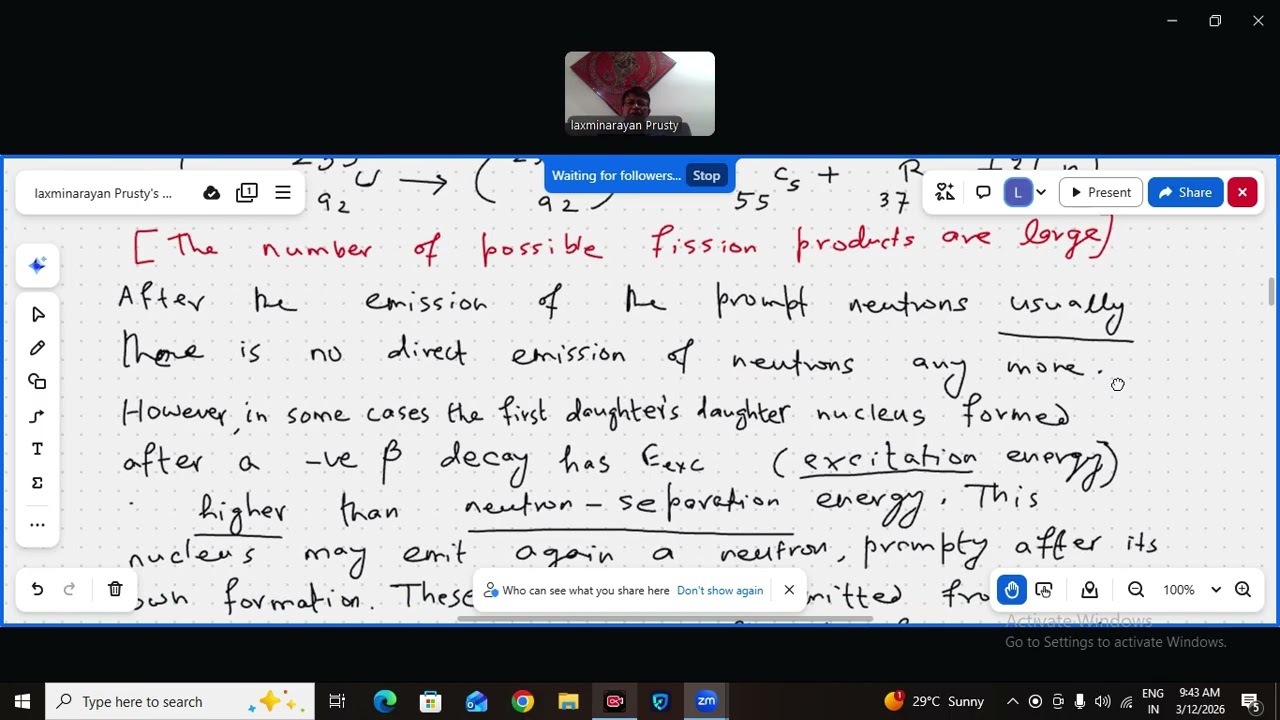This screenshot has height=720, width=1280.
Task: Open Outlook from taskbar
Action: pyautogui.click(x=476, y=702)
